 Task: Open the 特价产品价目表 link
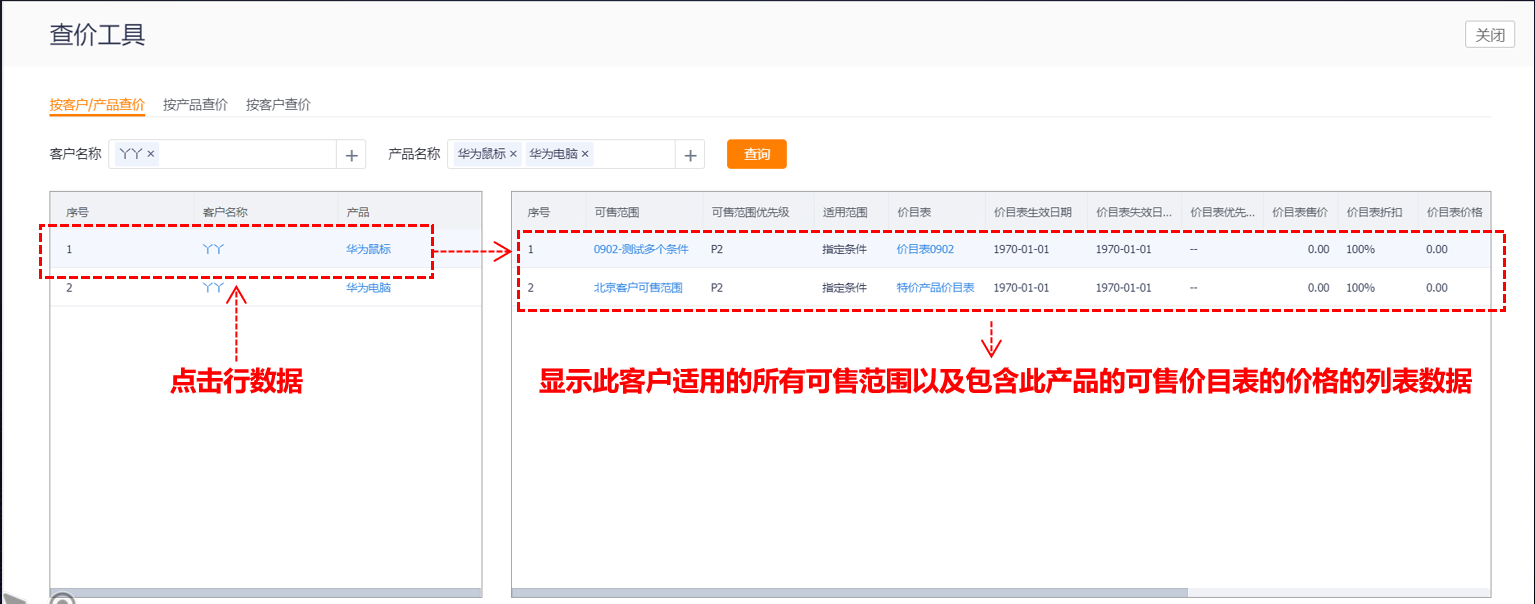point(935,288)
